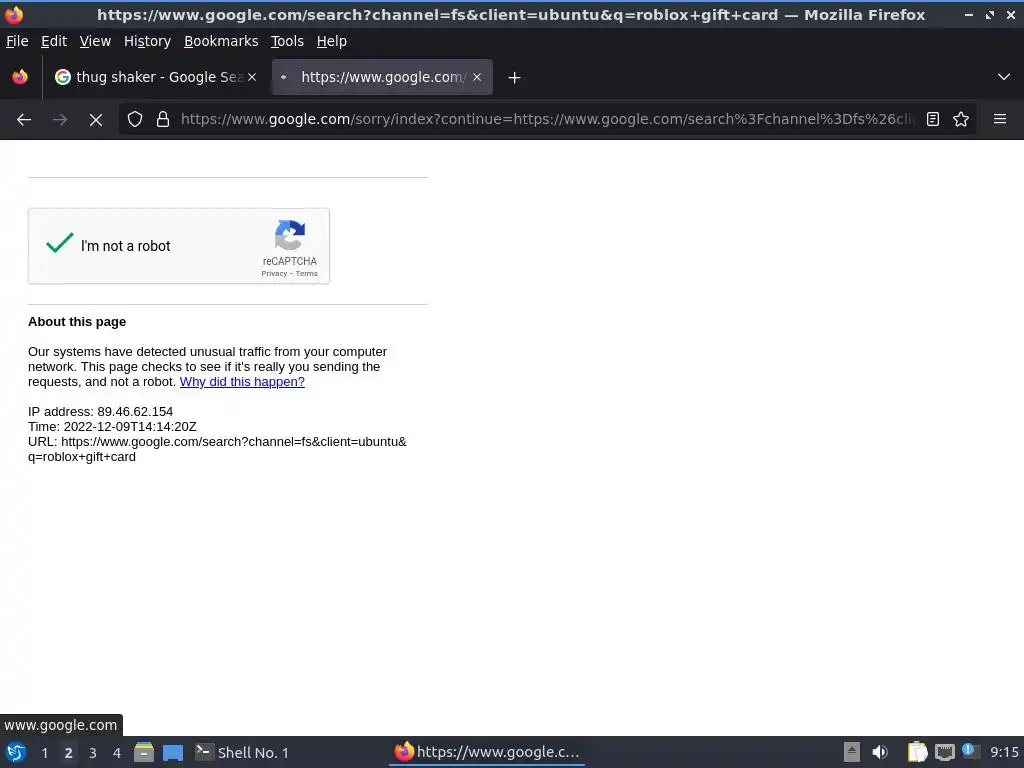This screenshot has height=768, width=1024.
Task: Toggle reader view icon in address bar
Action: pyautogui.click(x=933, y=120)
